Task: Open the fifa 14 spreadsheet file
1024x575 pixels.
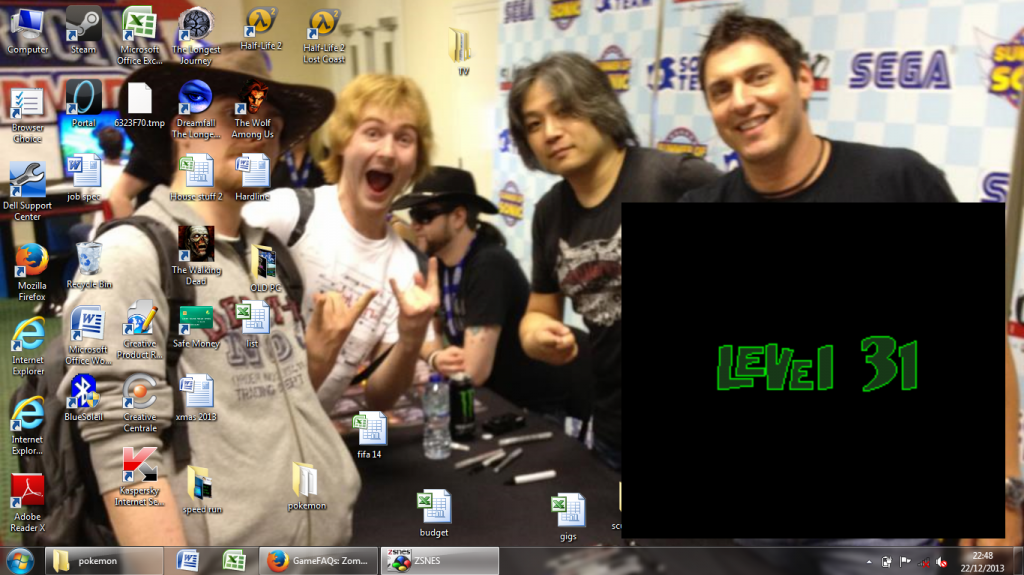Action: tap(369, 429)
